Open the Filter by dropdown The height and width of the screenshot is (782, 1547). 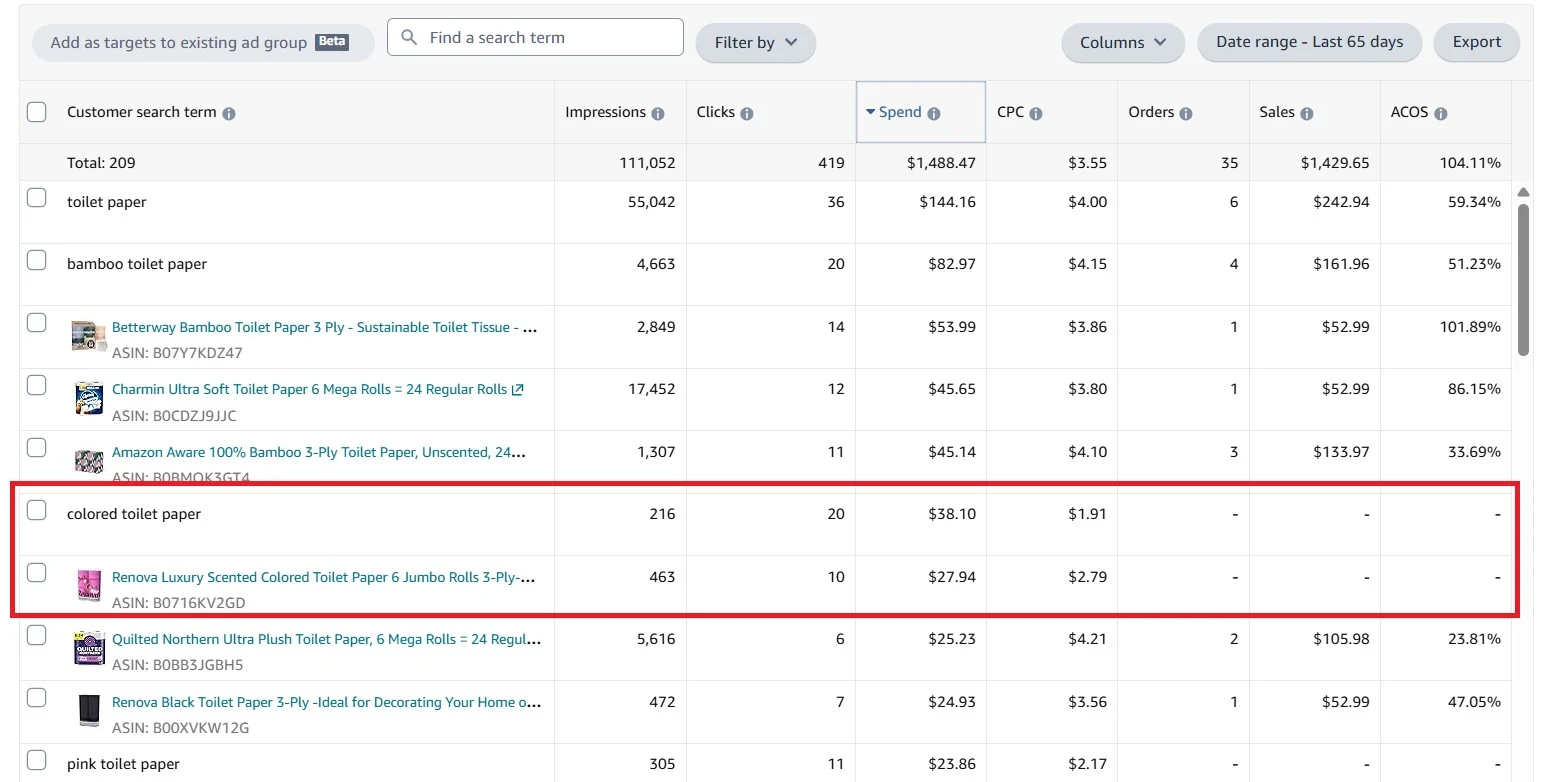tap(755, 43)
